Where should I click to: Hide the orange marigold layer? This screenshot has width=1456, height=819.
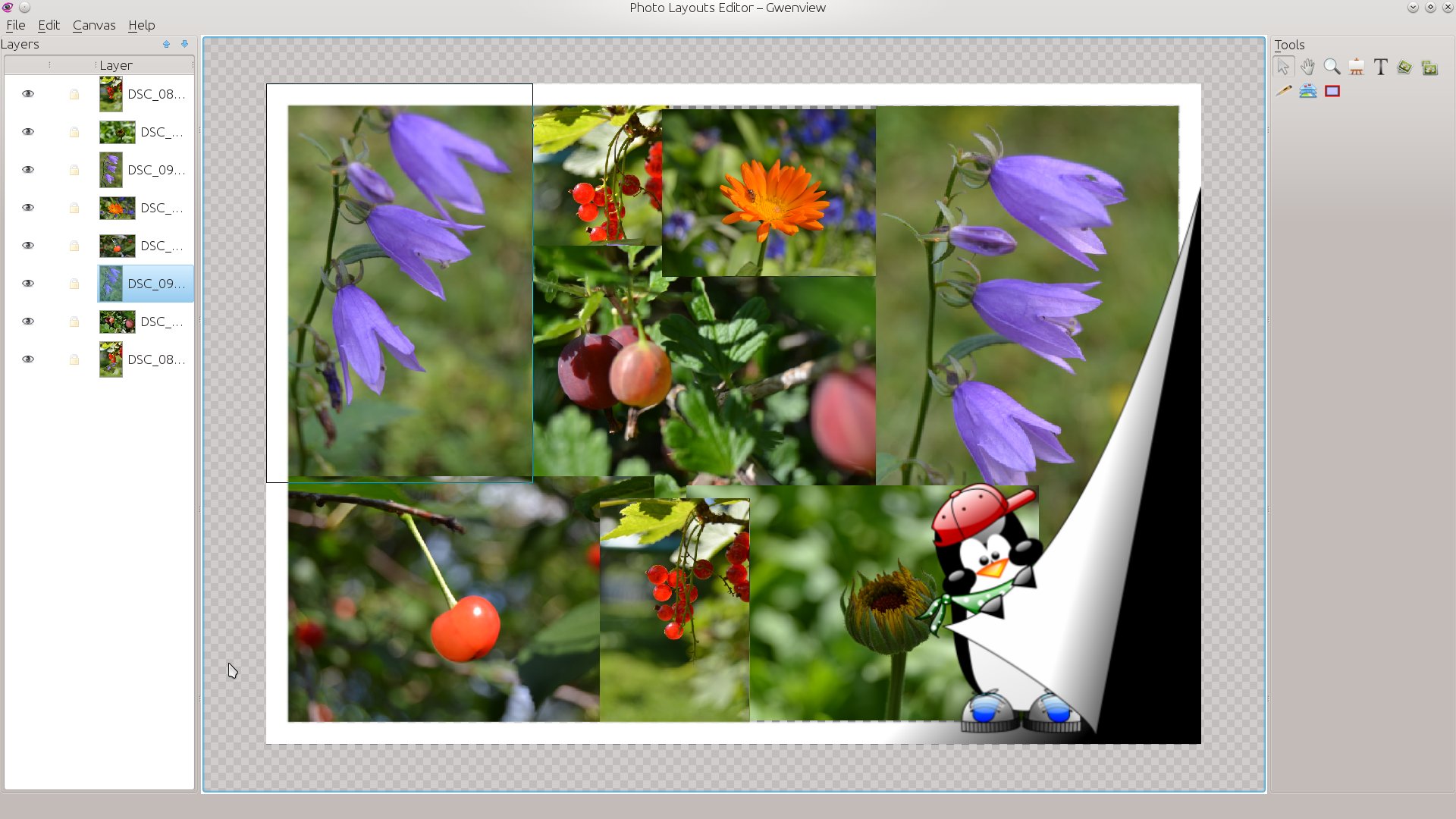(x=28, y=208)
